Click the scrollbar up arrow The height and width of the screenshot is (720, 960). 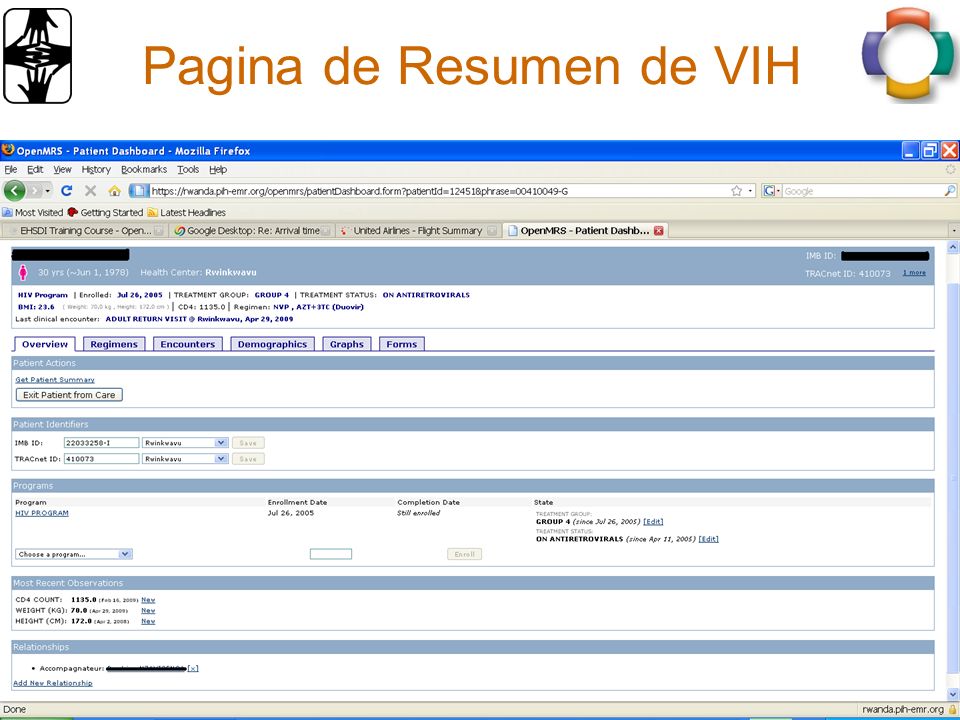click(953, 247)
